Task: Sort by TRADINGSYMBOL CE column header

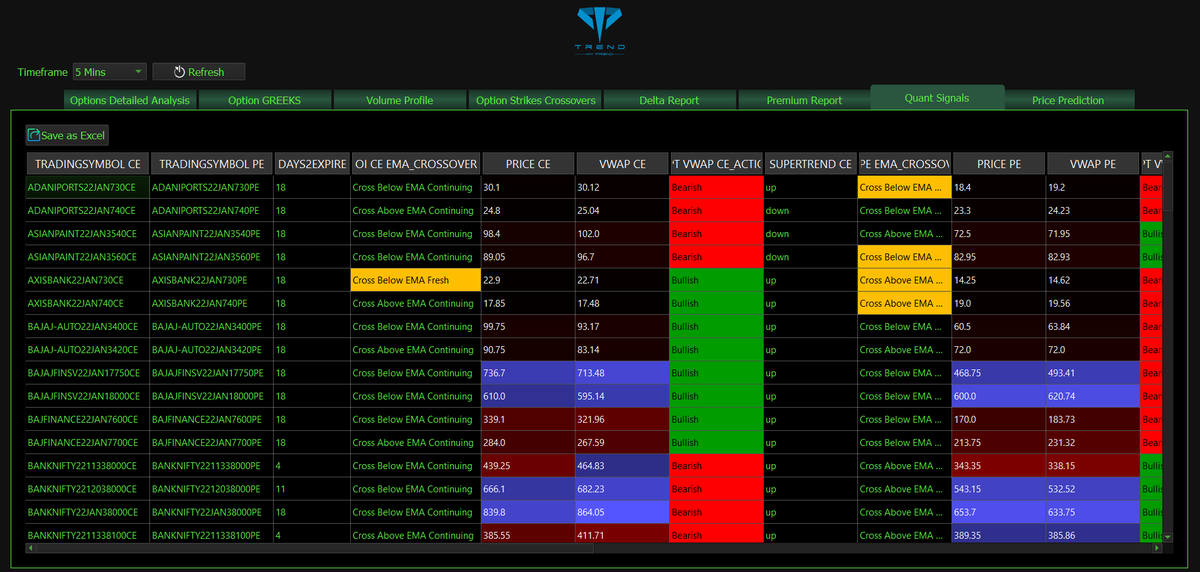Action: [87, 163]
